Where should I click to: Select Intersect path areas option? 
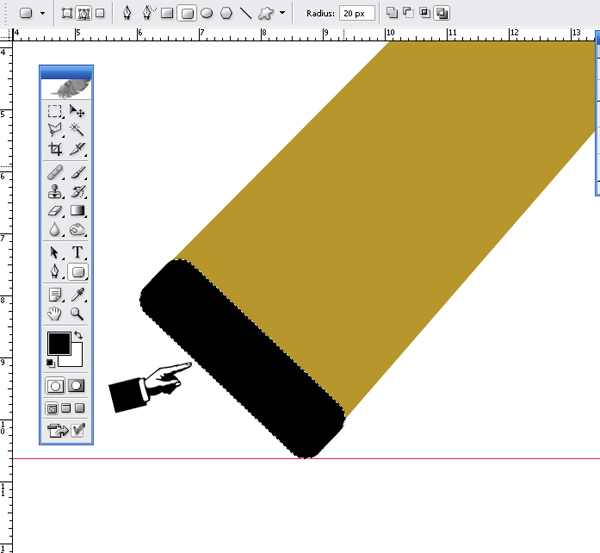coord(425,13)
